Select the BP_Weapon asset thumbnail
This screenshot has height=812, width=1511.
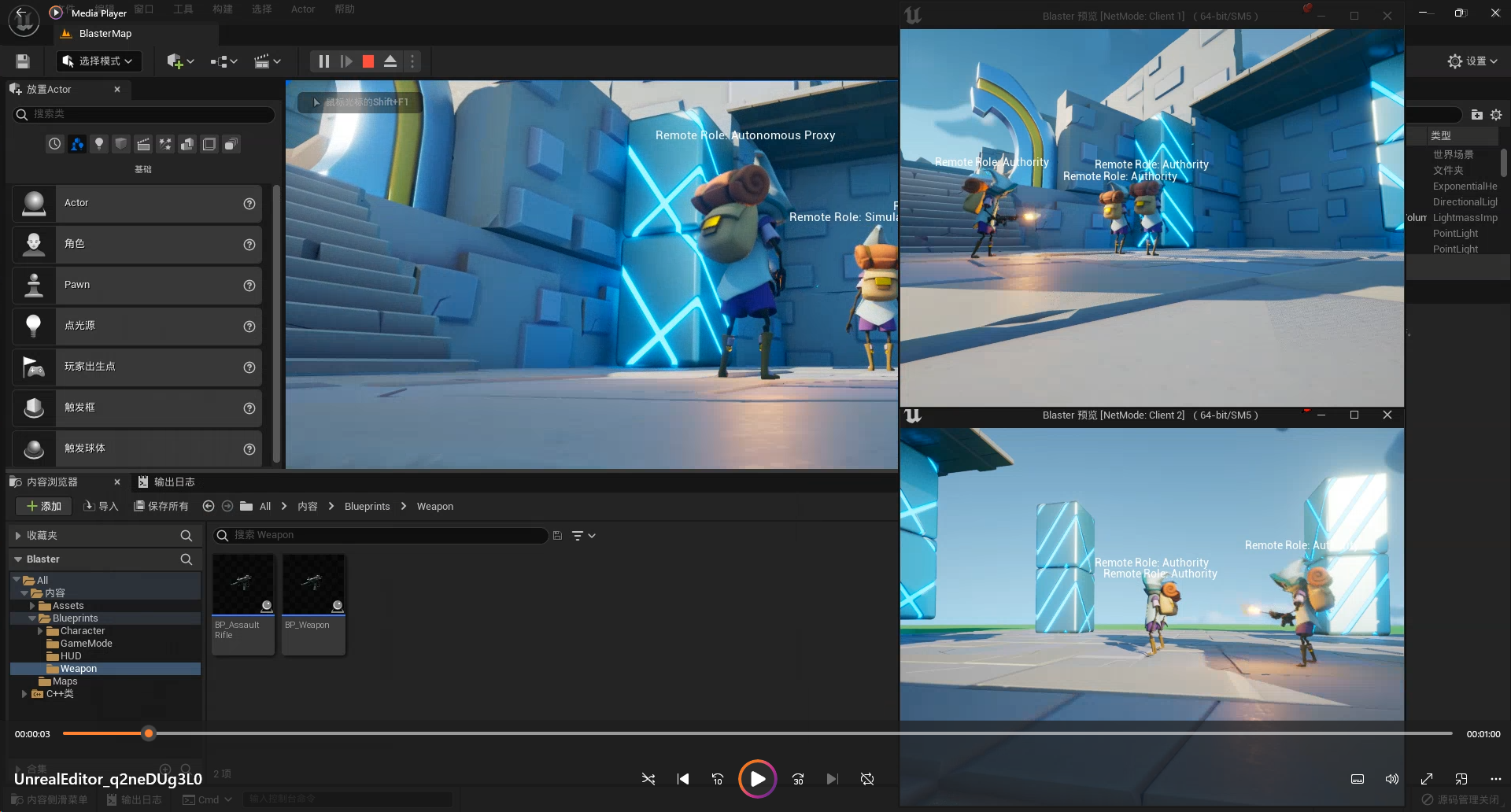click(x=314, y=604)
